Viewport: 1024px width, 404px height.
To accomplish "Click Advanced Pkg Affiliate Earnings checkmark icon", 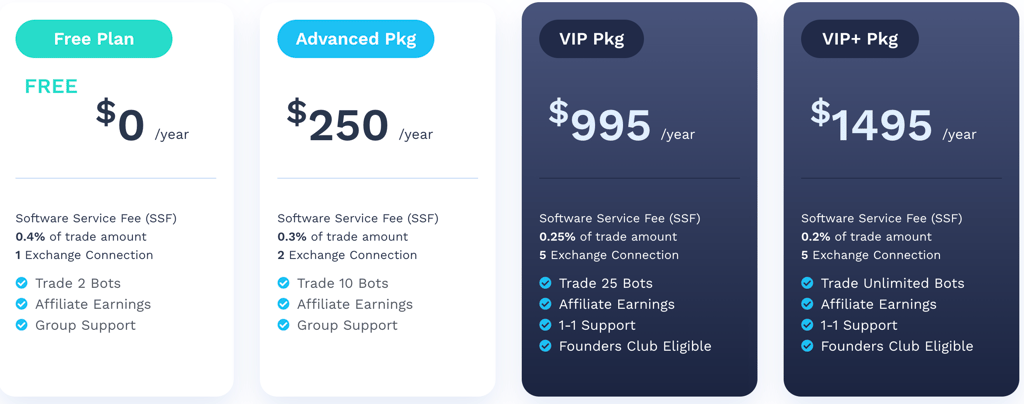I will (284, 304).
